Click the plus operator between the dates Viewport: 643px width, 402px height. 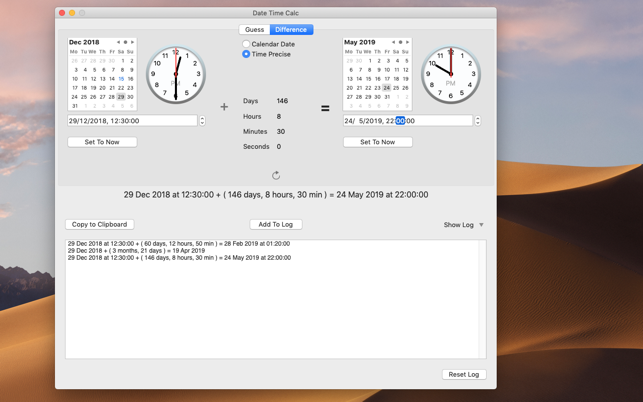[x=224, y=107]
